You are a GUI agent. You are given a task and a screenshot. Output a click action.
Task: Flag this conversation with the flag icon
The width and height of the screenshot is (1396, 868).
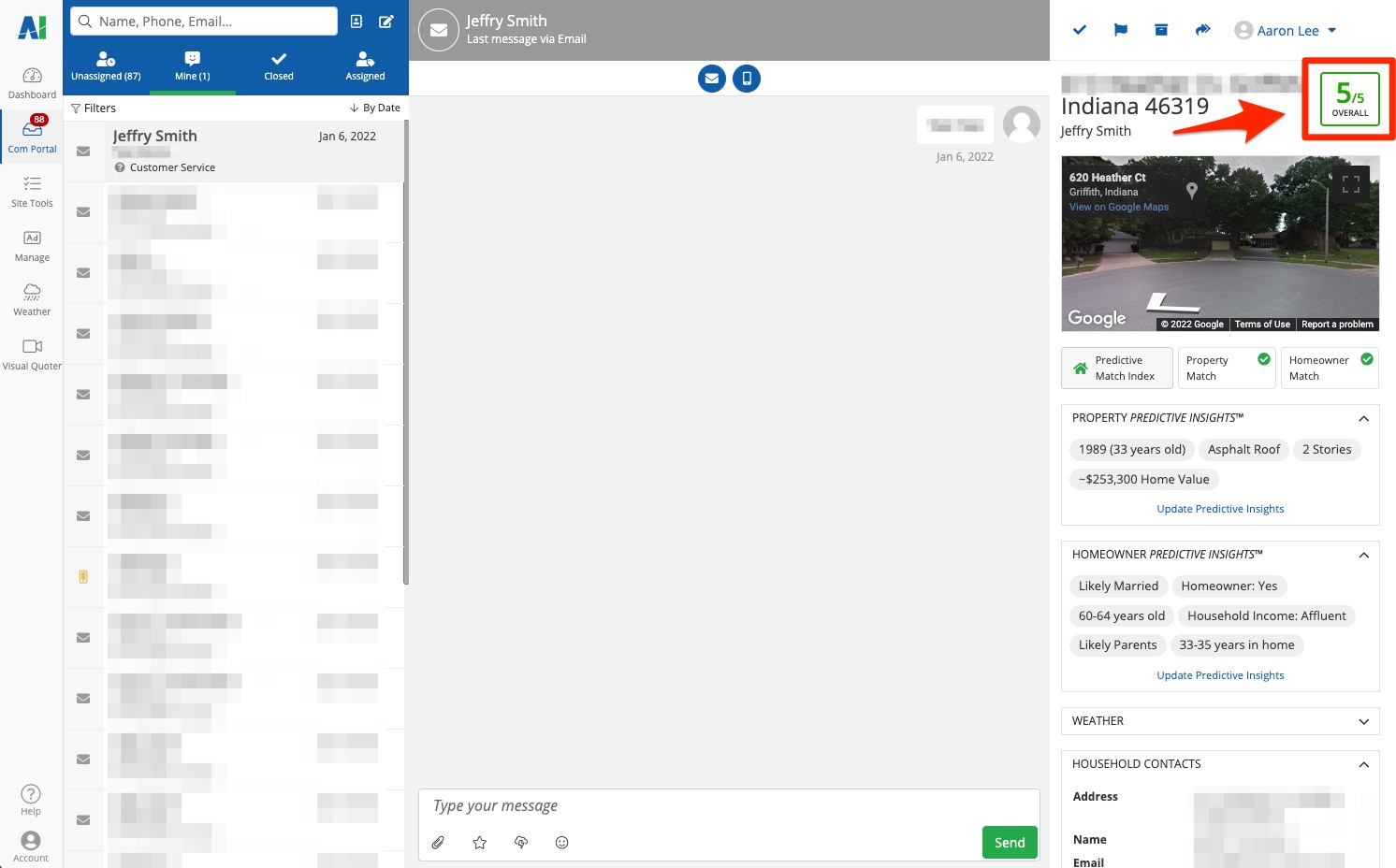click(1120, 30)
